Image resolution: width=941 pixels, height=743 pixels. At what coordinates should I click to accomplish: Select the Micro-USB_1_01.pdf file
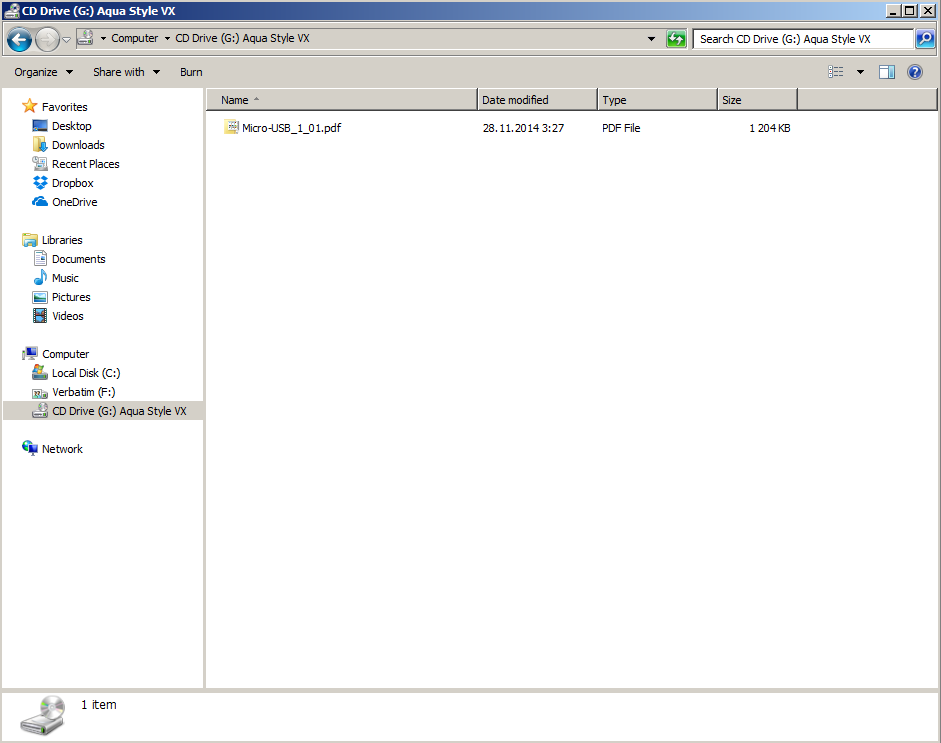pyautogui.click(x=291, y=128)
